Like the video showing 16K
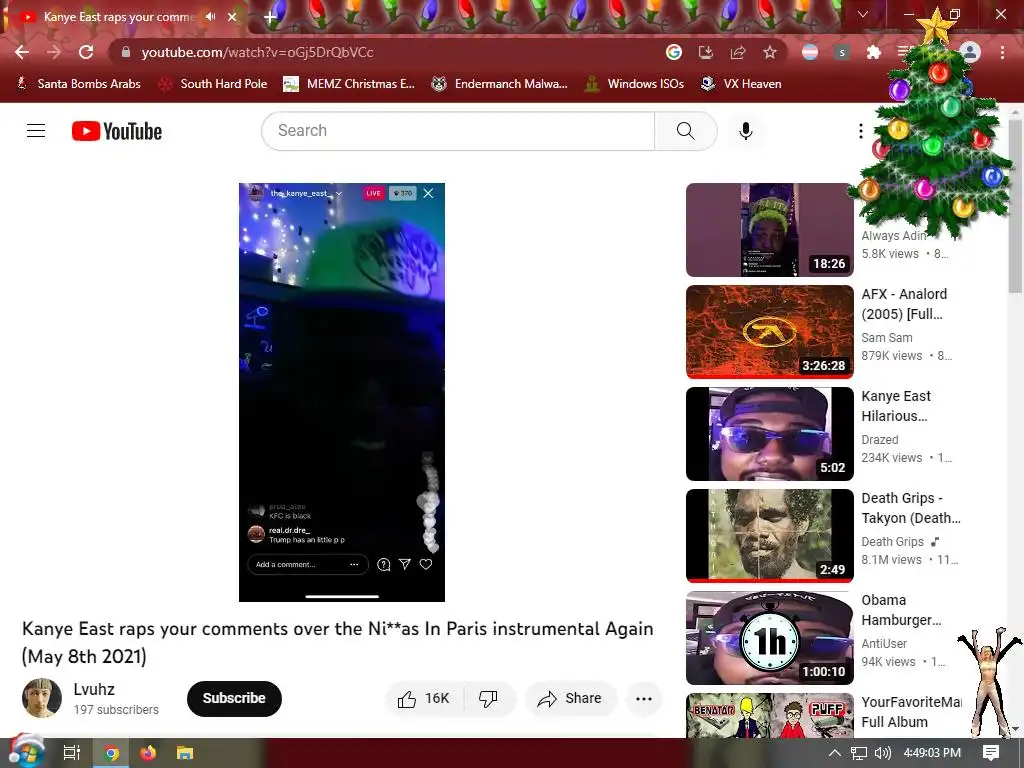The width and height of the screenshot is (1024, 768). point(424,699)
